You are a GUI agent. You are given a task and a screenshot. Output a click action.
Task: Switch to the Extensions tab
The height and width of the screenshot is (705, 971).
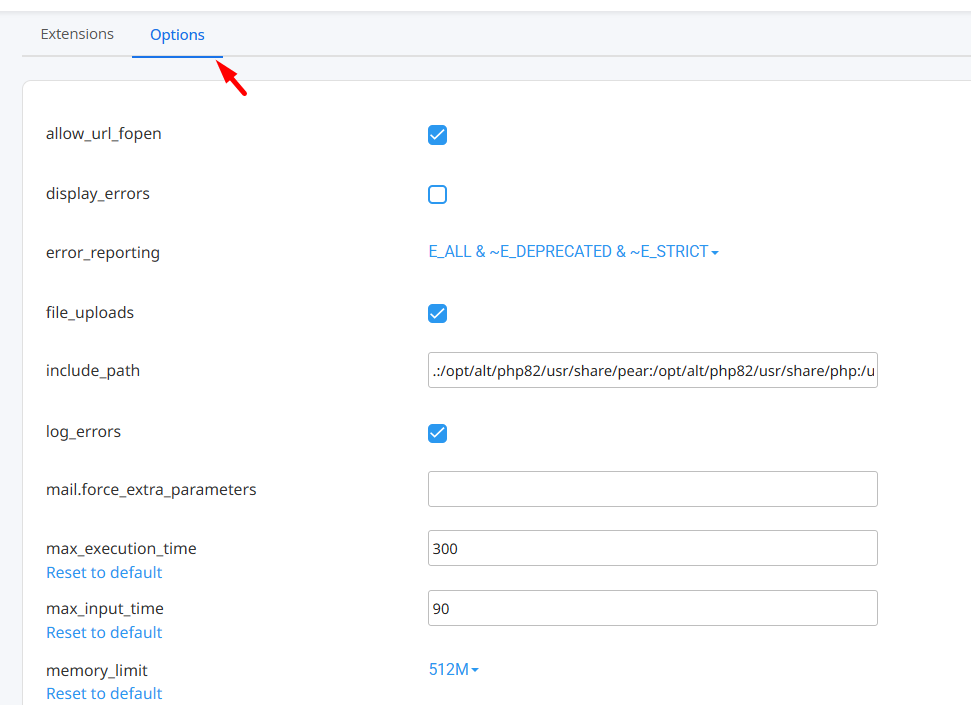point(77,34)
